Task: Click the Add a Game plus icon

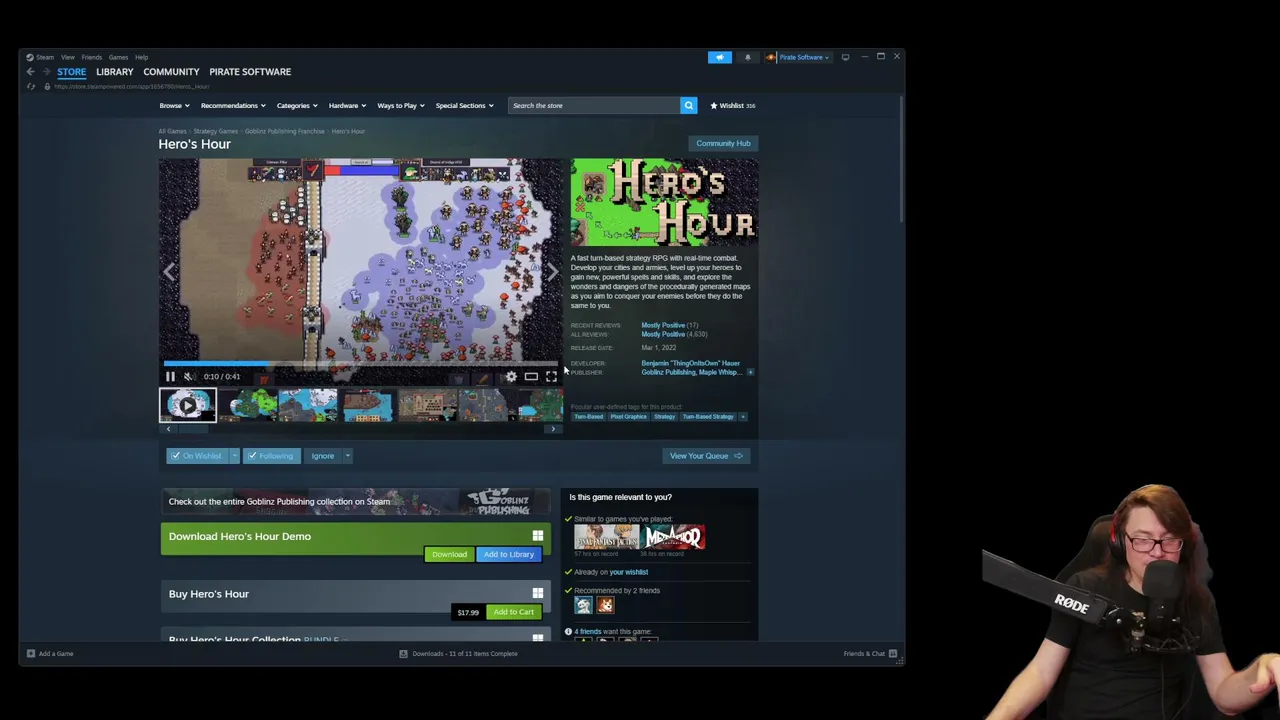Action: 31,654
